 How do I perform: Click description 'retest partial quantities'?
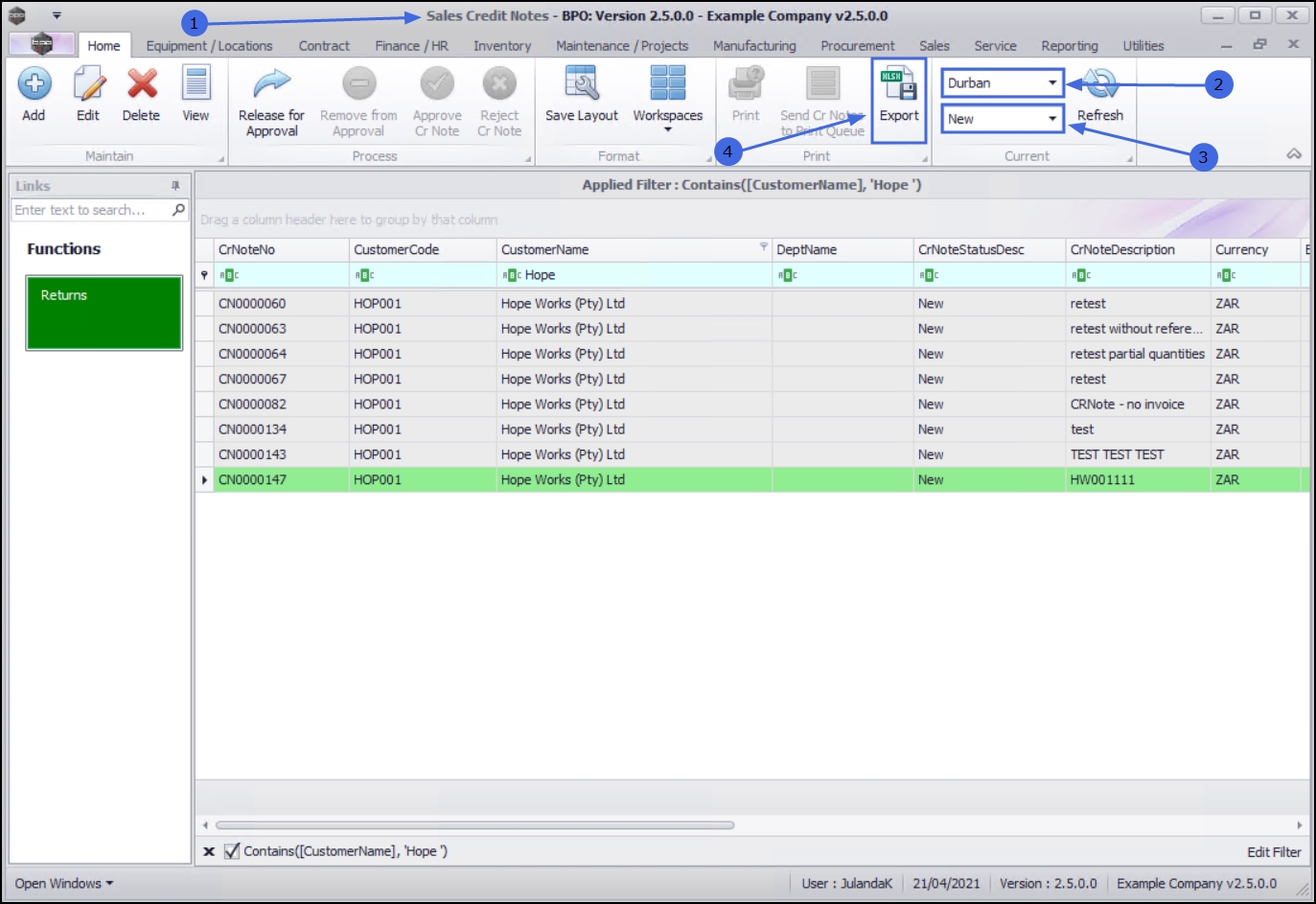point(1137,354)
